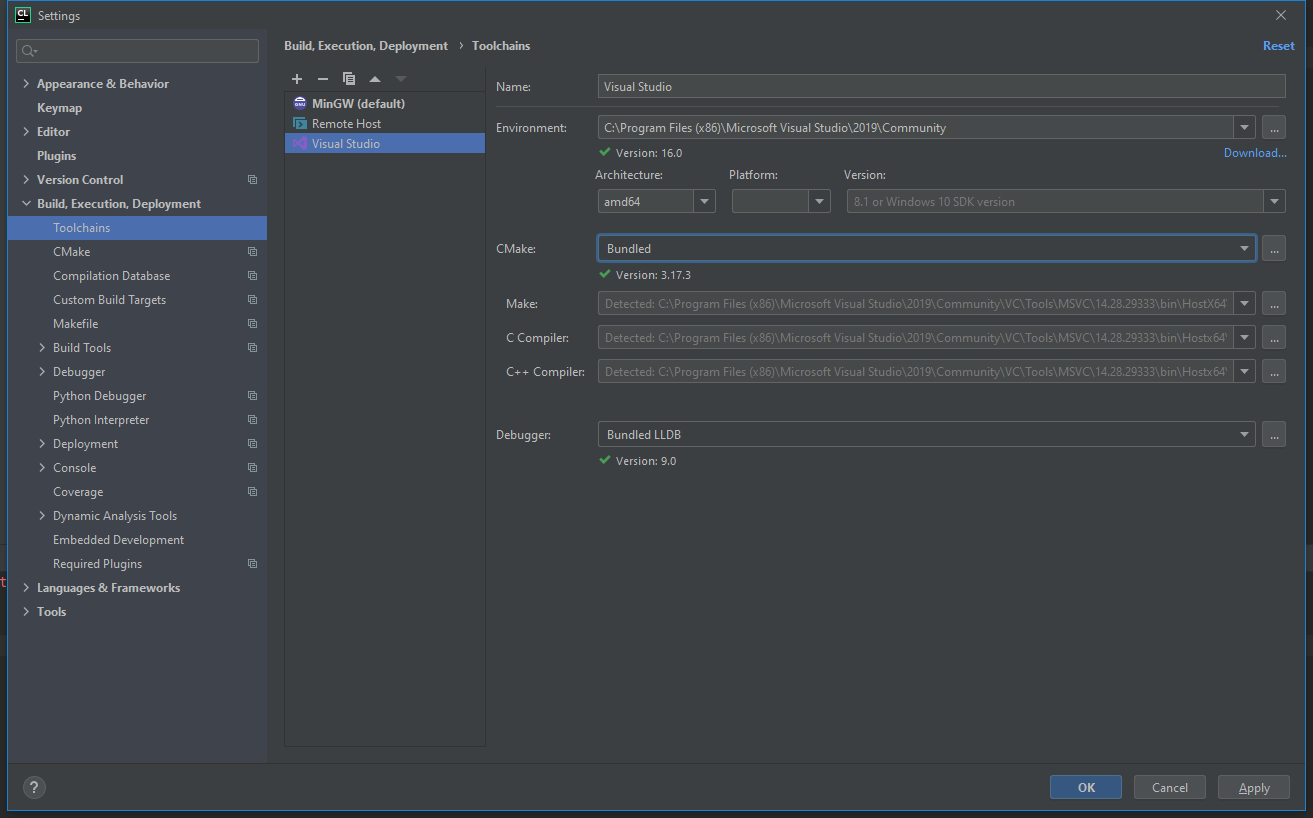Browse for the Environment path
This screenshot has width=1313, height=818.
(x=1273, y=128)
